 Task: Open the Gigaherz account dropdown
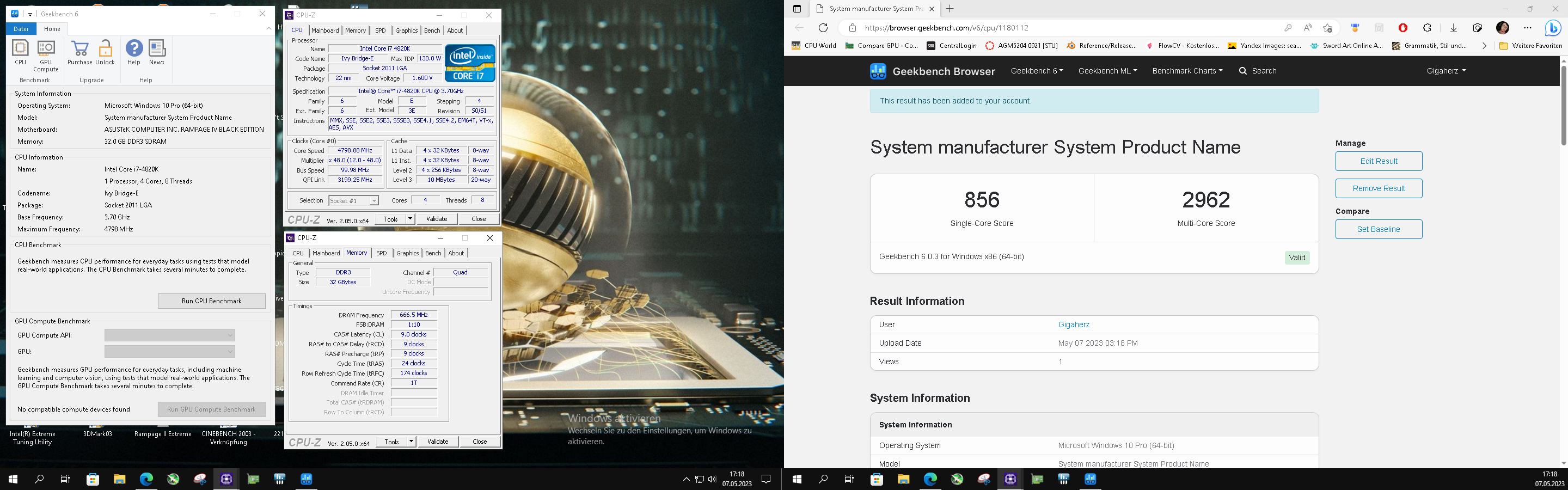[1445, 71]
